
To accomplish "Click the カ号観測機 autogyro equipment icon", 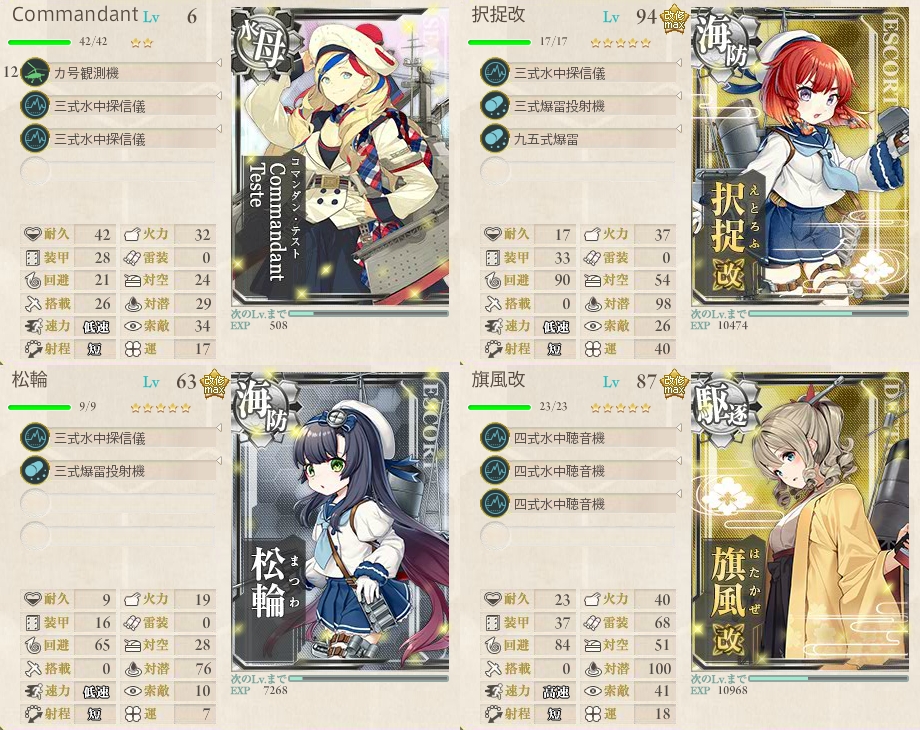I will point(35,72).
